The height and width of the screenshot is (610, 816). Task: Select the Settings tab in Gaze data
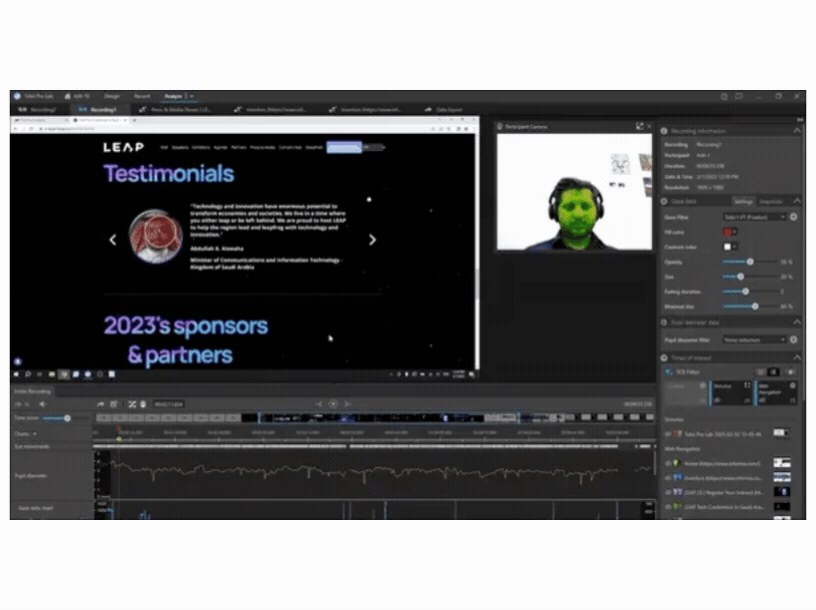[743, 201]
